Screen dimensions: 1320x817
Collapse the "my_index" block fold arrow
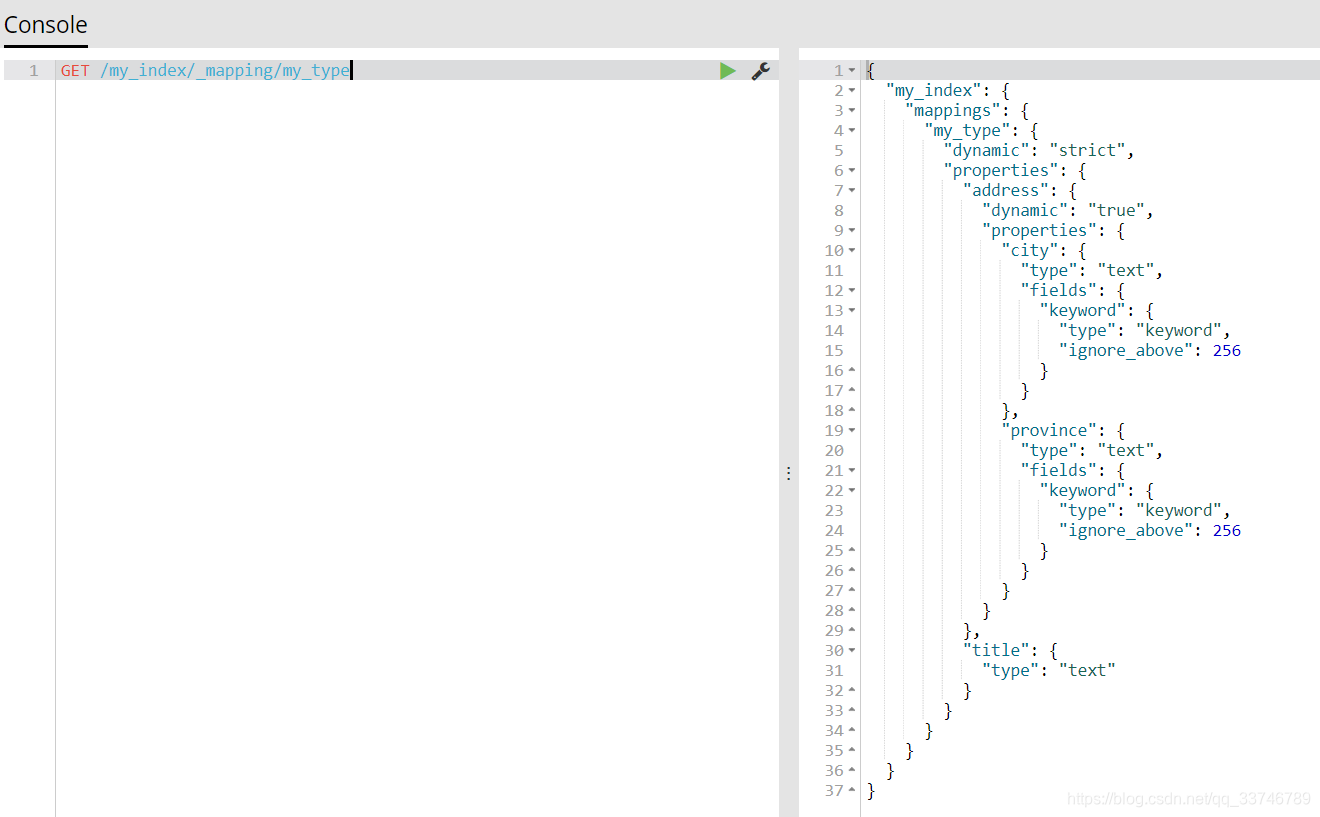tap(852, 91)
